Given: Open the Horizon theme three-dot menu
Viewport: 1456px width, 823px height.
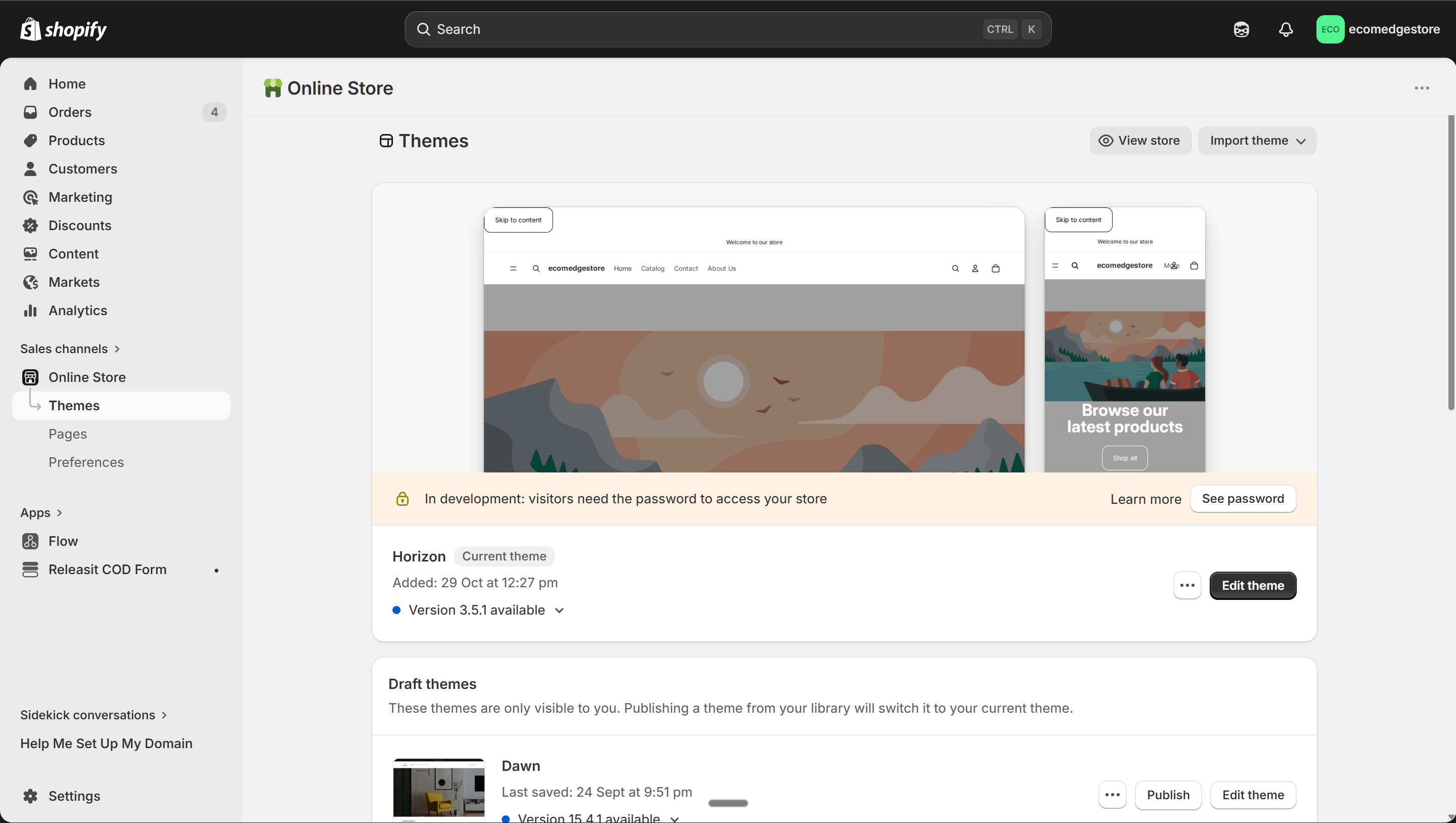Looking at the screenshot, I should coord(1187,585).
